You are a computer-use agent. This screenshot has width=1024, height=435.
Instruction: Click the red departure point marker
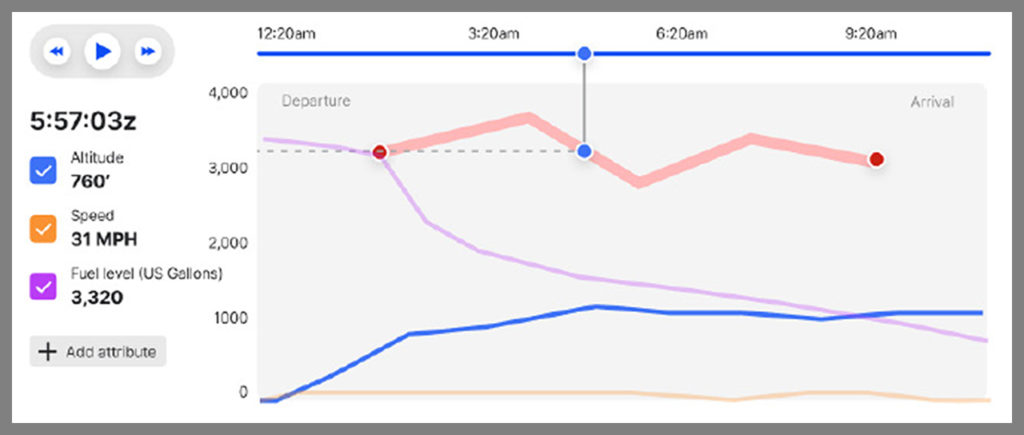[380, 152]
